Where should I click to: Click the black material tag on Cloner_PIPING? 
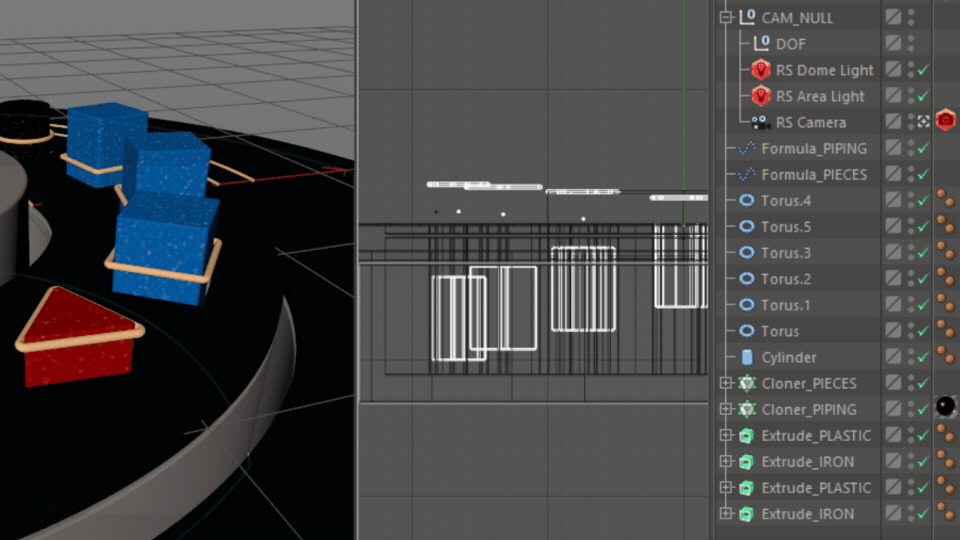pos(945,408)
